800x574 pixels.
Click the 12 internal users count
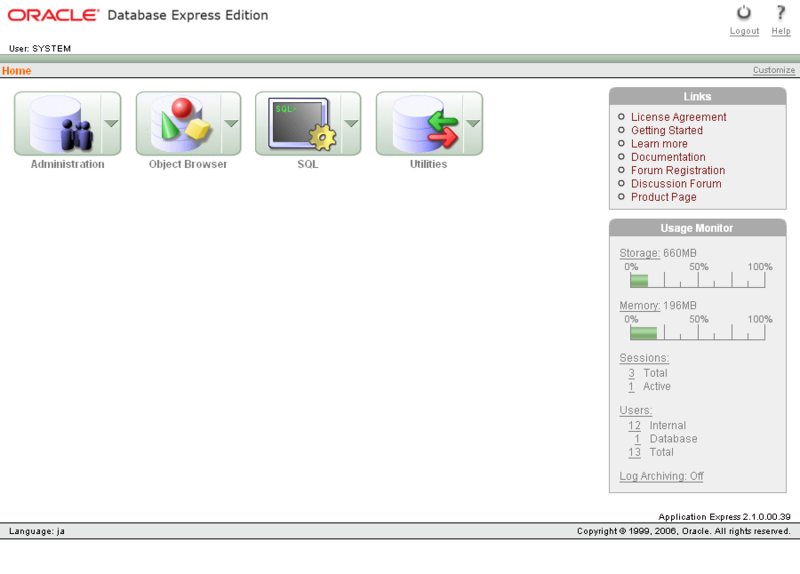click(634, 426)
